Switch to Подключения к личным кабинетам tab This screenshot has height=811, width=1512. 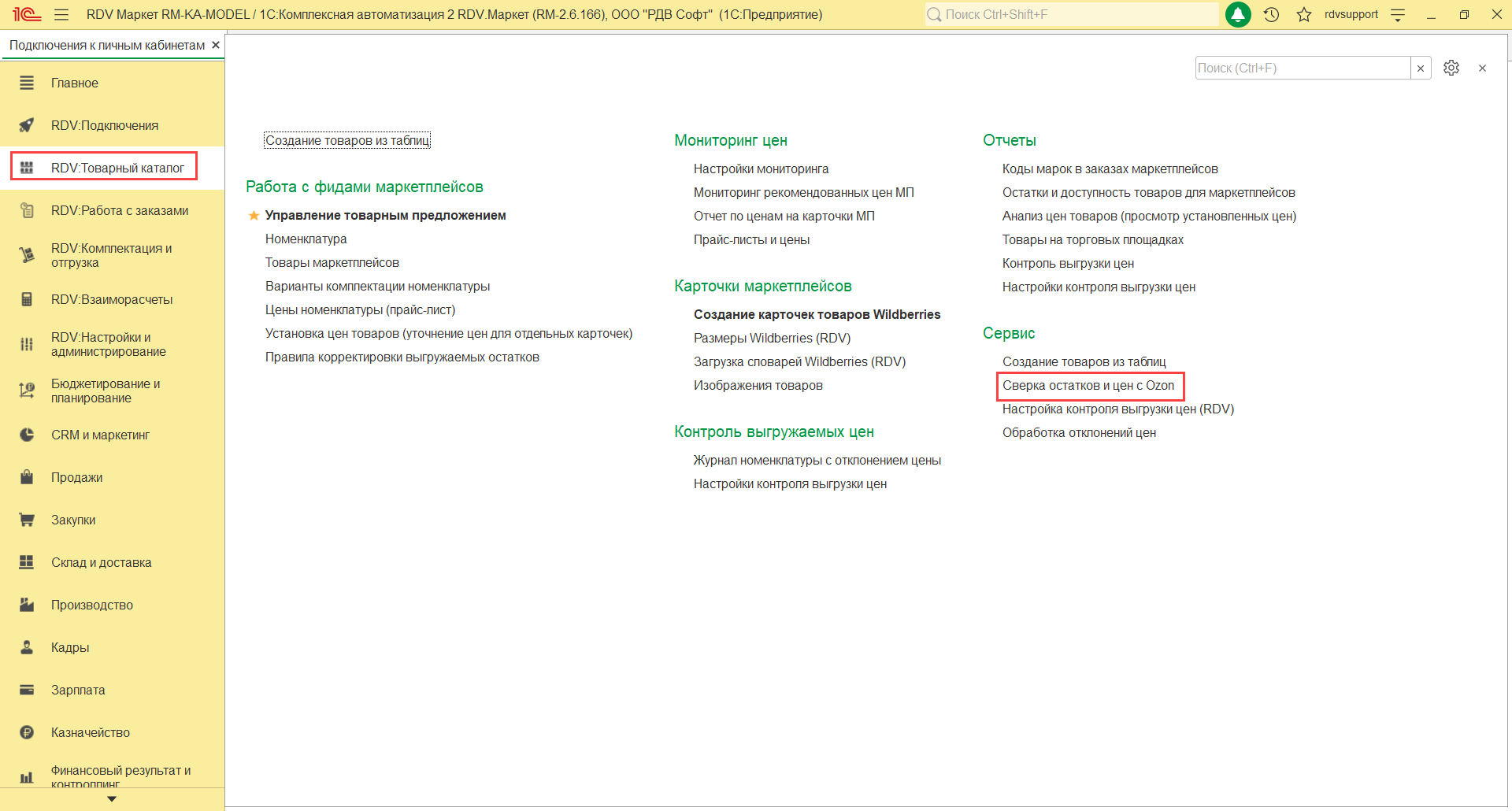click(106, 46)
